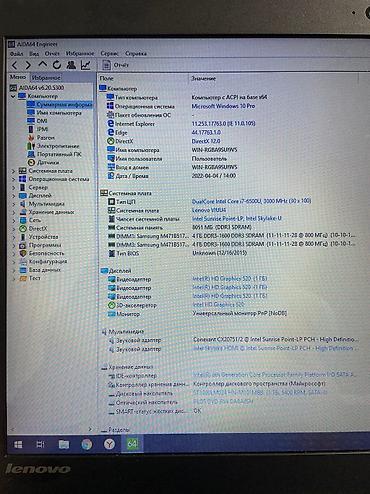Click the Тест icon in the tree

pyautogui.click(x=23, y=278)
